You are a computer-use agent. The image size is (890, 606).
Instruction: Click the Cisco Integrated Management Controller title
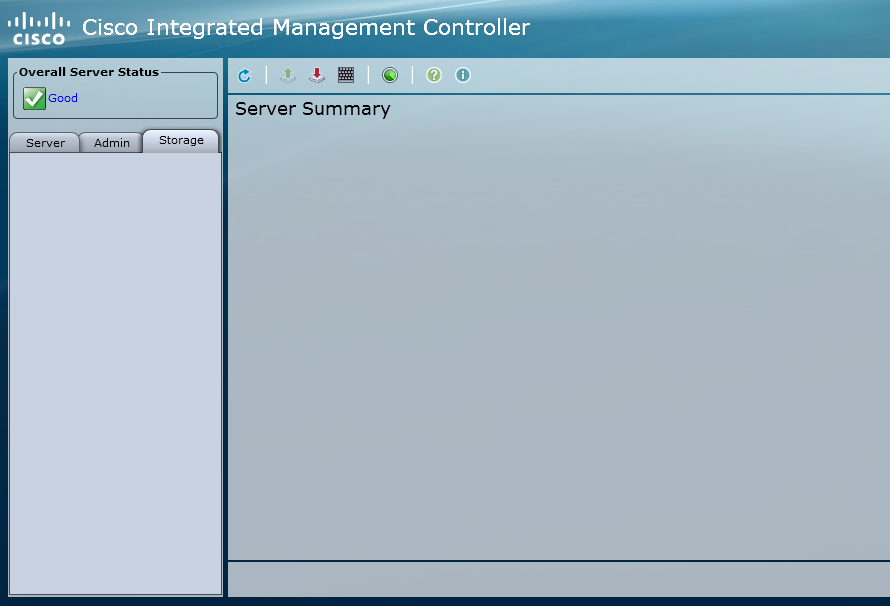[x=303, y=27]
